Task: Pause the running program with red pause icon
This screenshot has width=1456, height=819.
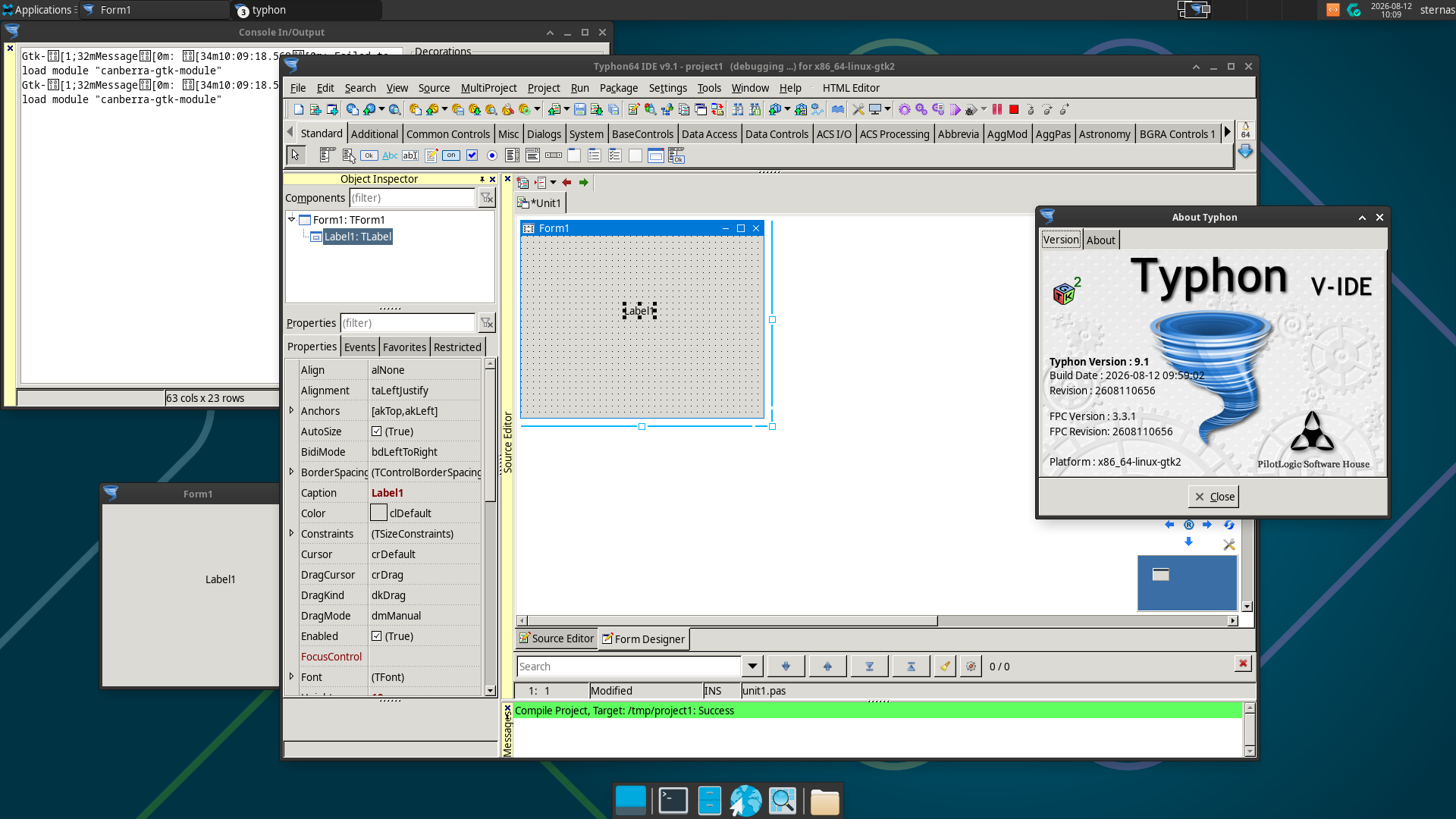Action: pyautogui.click(x=997, y=110)
